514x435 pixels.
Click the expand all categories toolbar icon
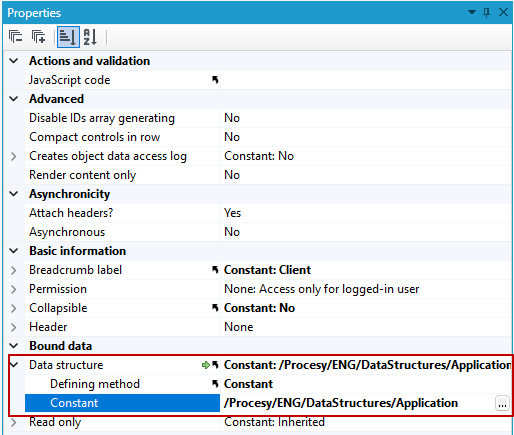[x=38, y=37]
